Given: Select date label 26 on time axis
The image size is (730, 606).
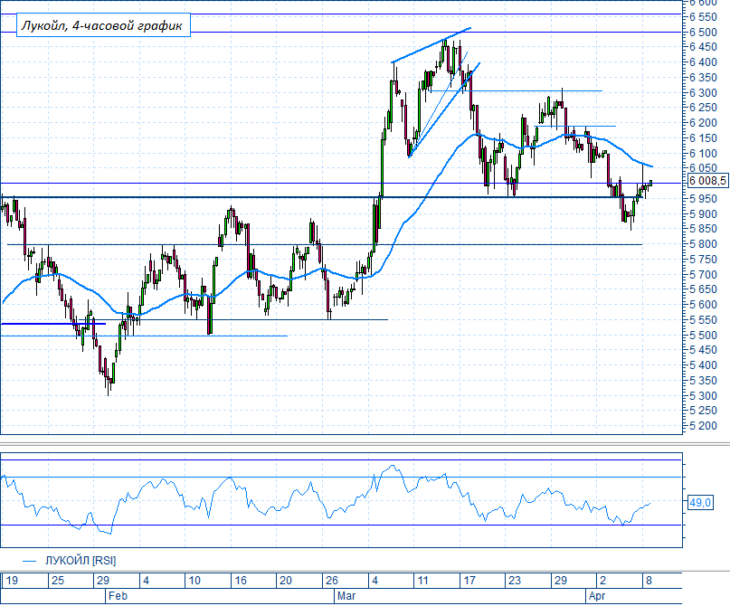Looking at the screenshot, I should pyautogui.click(x=331, y=580).
